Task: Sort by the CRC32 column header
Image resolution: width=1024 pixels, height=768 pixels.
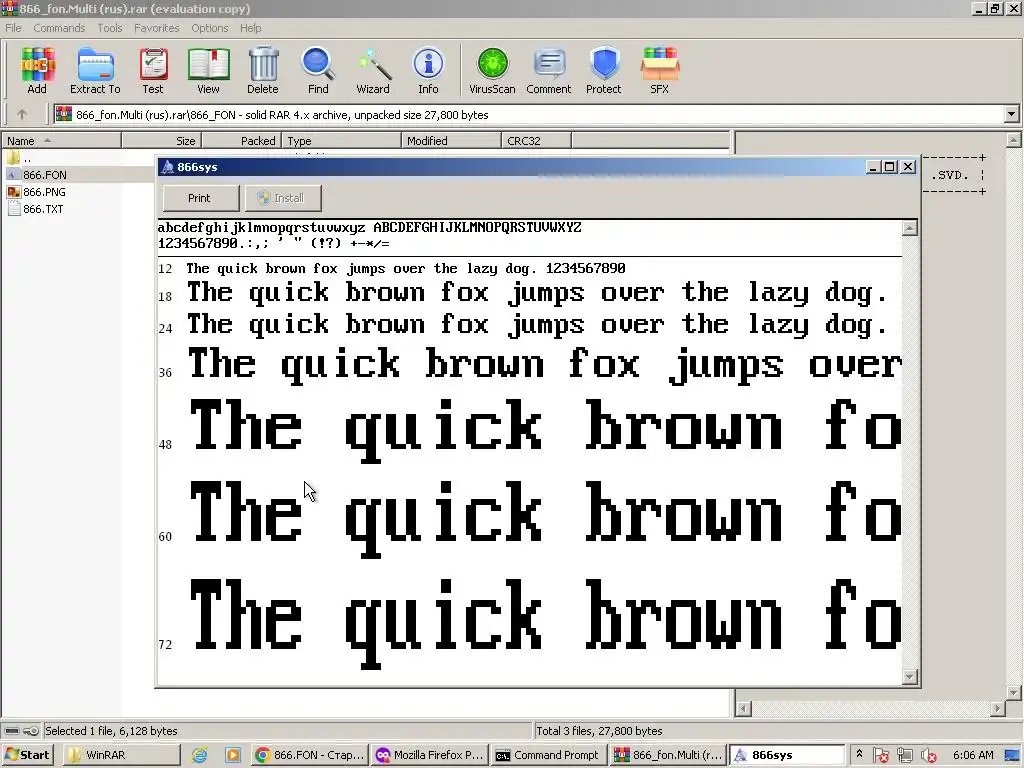Action: 537,140
